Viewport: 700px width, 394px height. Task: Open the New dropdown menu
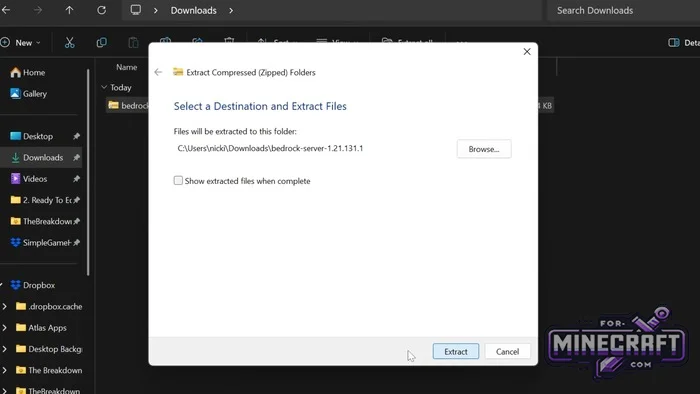21,43
